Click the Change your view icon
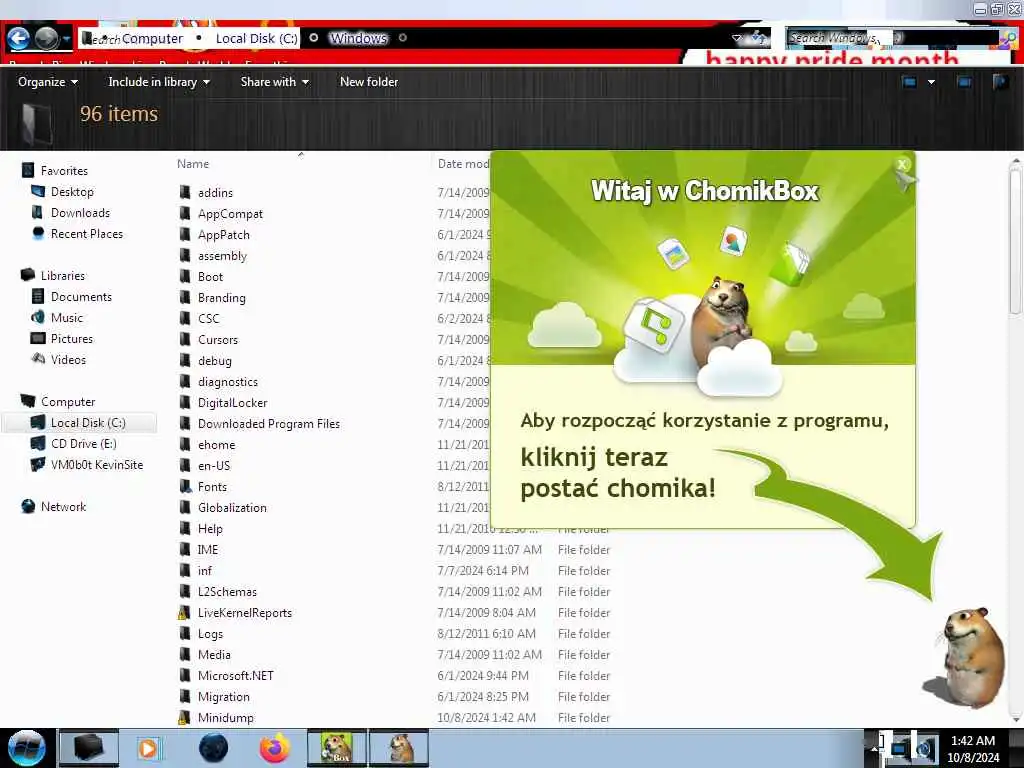The width and height of the screenshot is (1024, 768). (909, 82)
